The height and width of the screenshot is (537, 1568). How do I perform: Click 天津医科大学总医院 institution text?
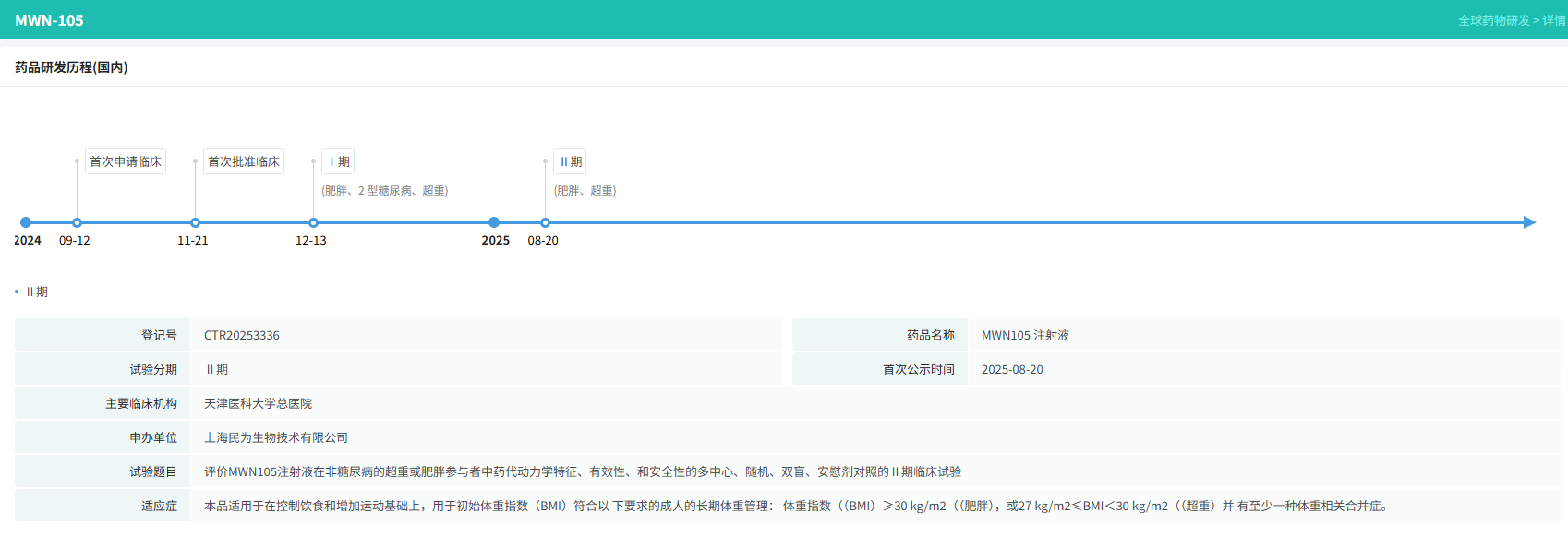[258, 404]
